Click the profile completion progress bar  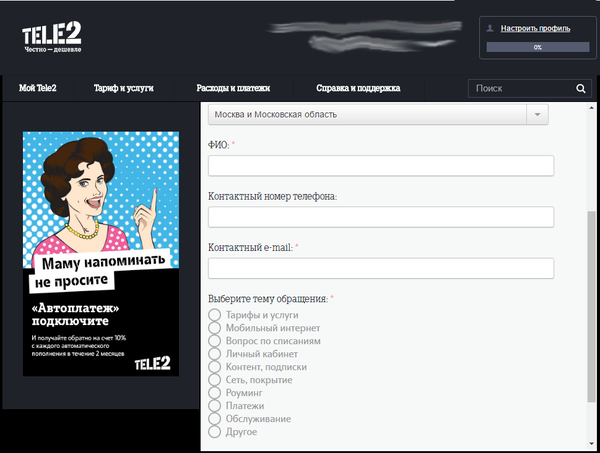537,47
